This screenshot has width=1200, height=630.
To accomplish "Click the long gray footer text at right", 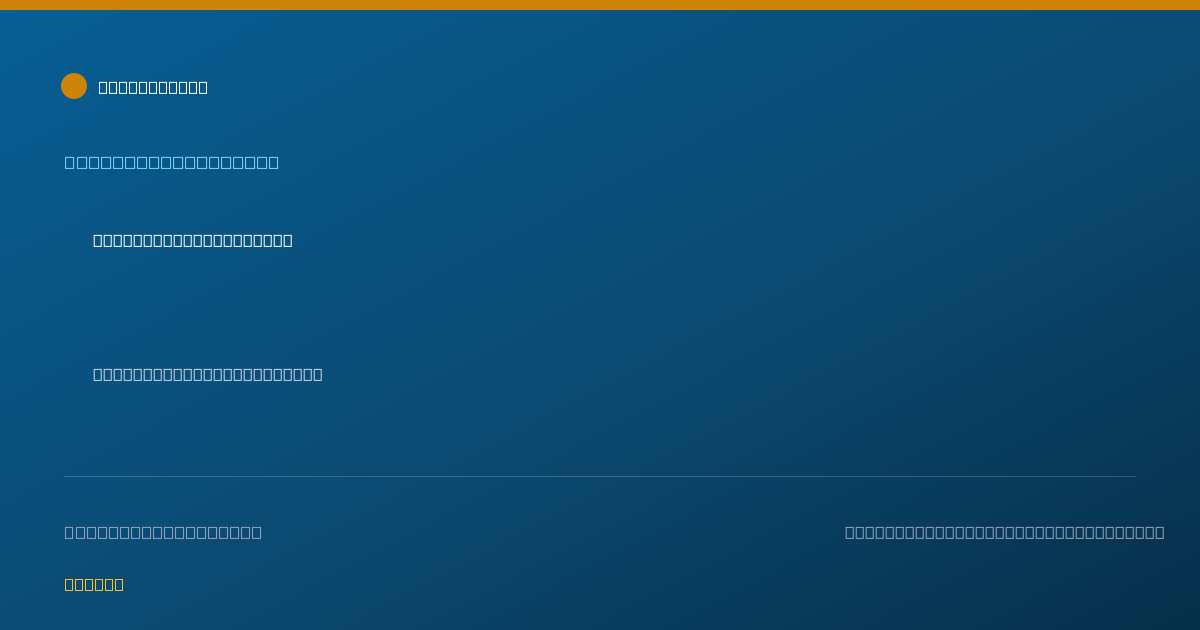I will point(1005,532).
